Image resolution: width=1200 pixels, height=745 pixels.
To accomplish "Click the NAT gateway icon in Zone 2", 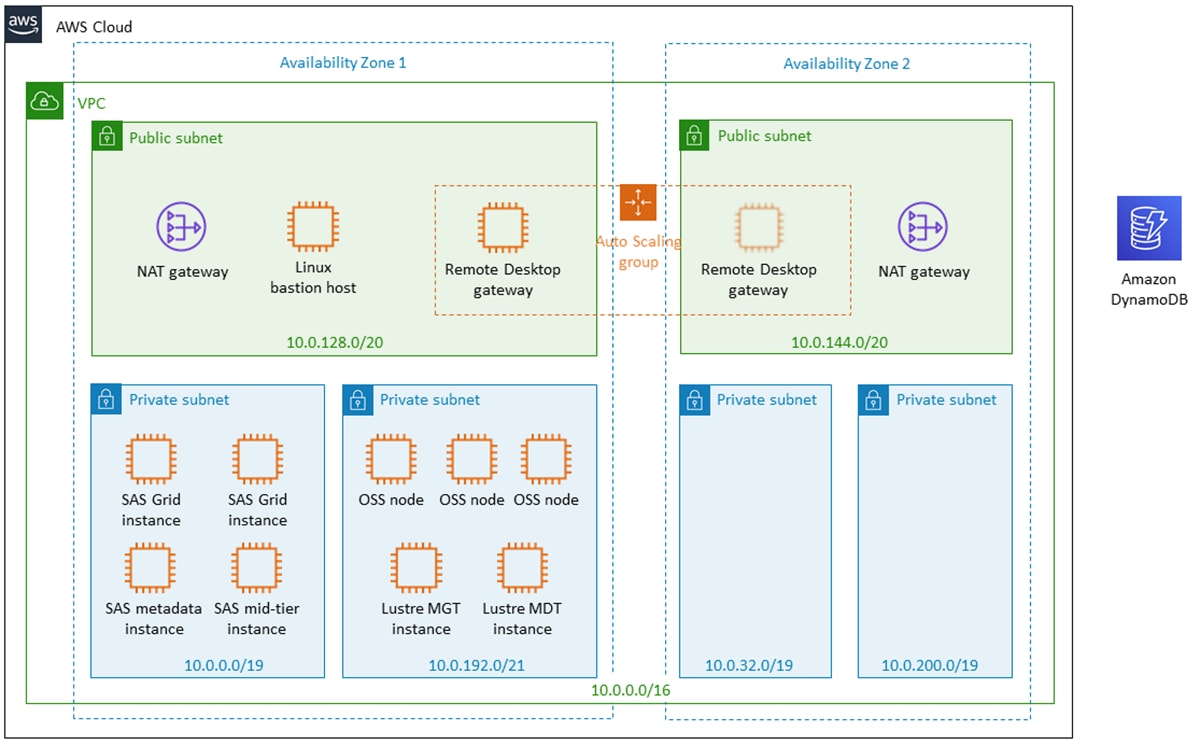I will tap(922, 227).
